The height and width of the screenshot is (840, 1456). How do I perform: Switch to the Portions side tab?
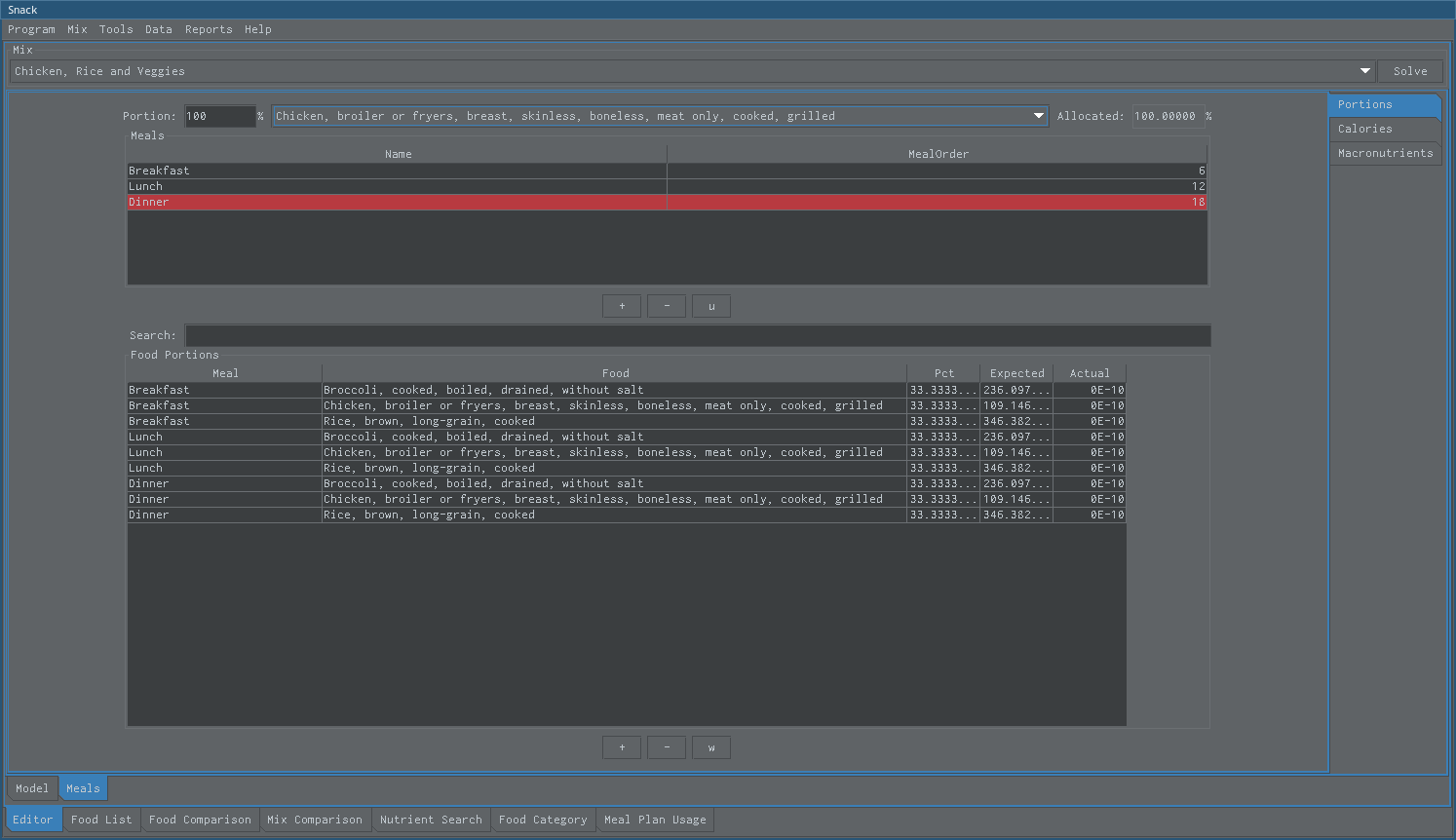point(1384,104)
